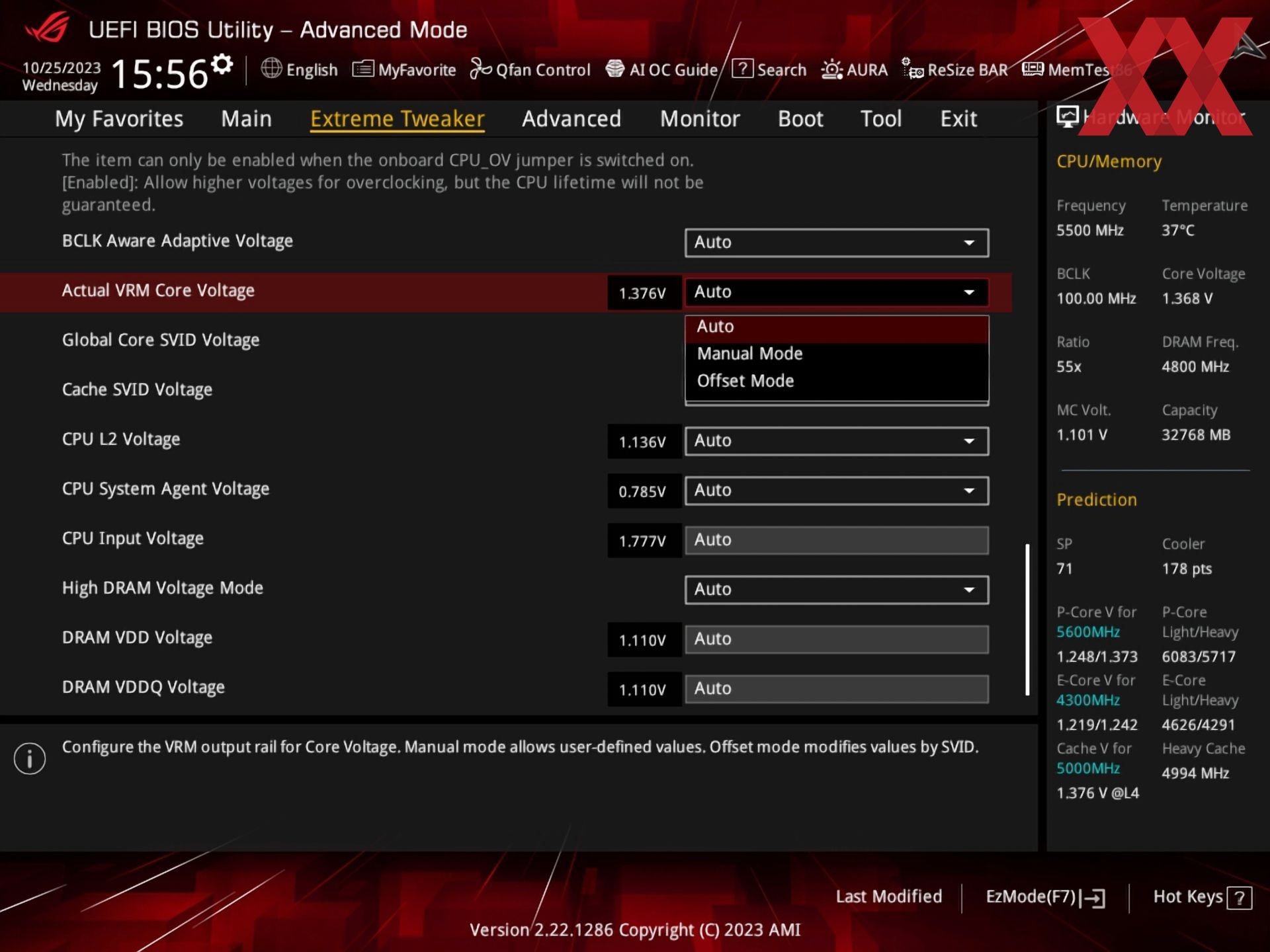Open the clock settings gear icon
The width and height of the screenshot is (1270, 952).
(x=222, y=64)
